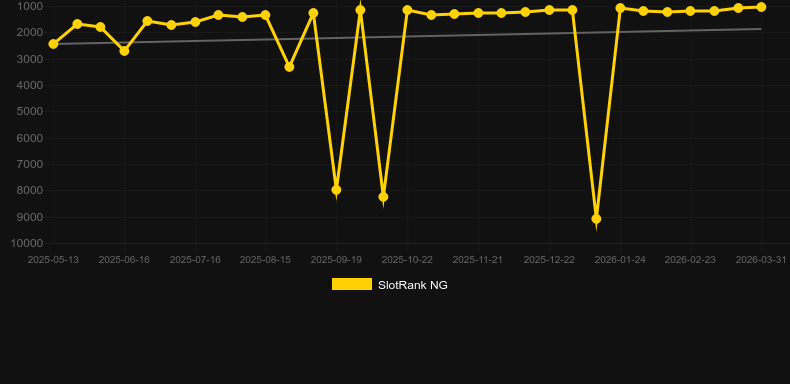Click the x-axis date 2025-06-16
The width and height of the screenshot is (790, 384).
click(x=124, y=260)
